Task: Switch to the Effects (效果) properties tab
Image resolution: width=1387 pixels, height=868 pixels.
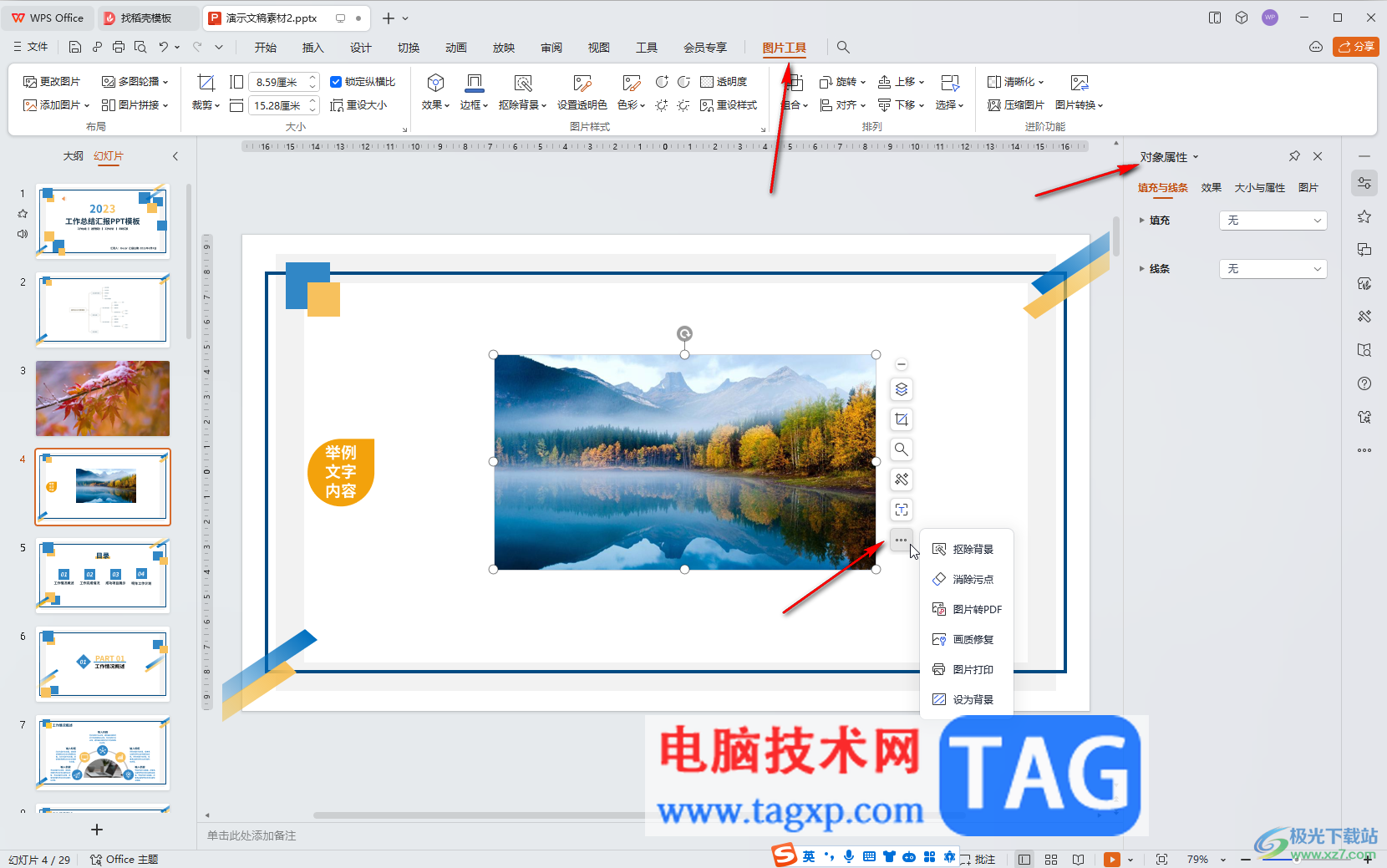Action: (1212, 188)
